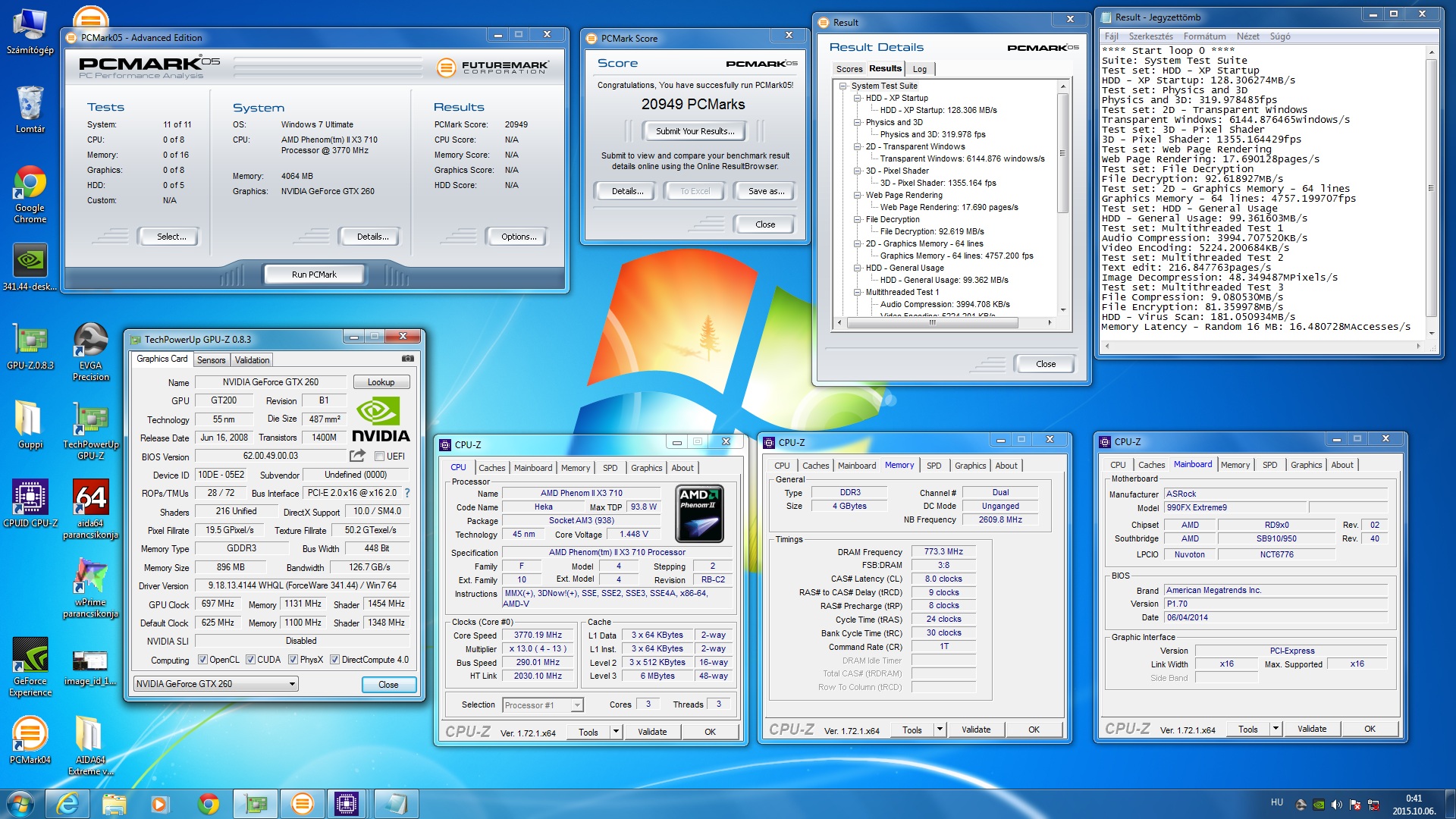Viewport: 1456px width, 819px height.
Task: Toggle the UEFI checkbox in GPU-Z
Action: (x=379, y=457)
